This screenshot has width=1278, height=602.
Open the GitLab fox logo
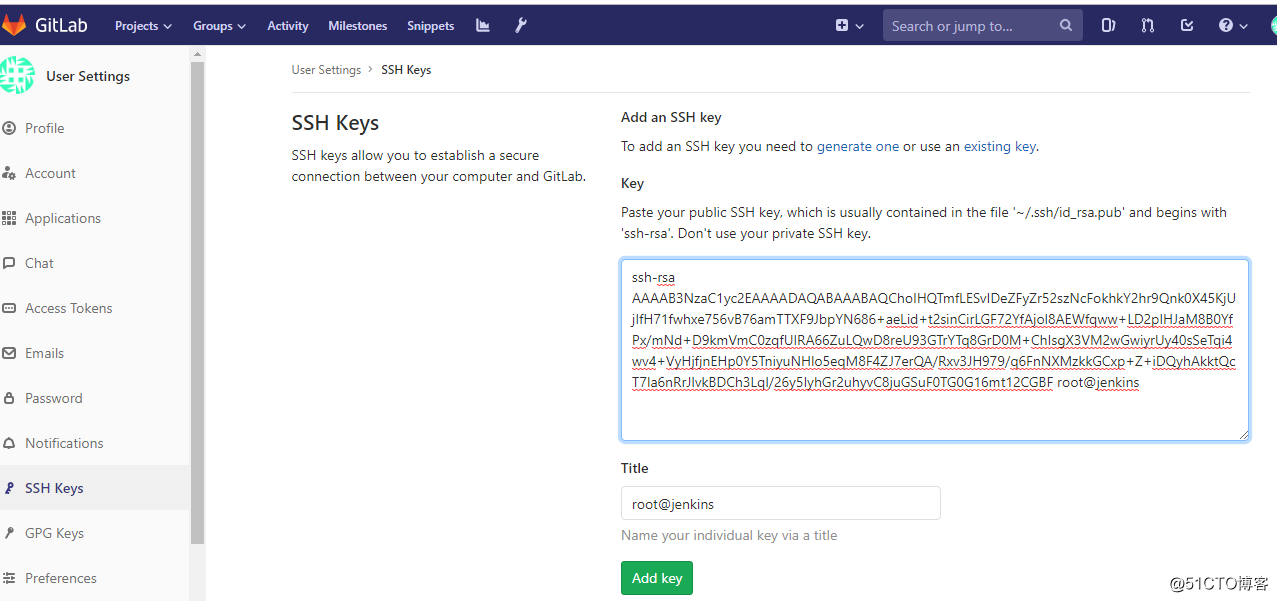14,23
